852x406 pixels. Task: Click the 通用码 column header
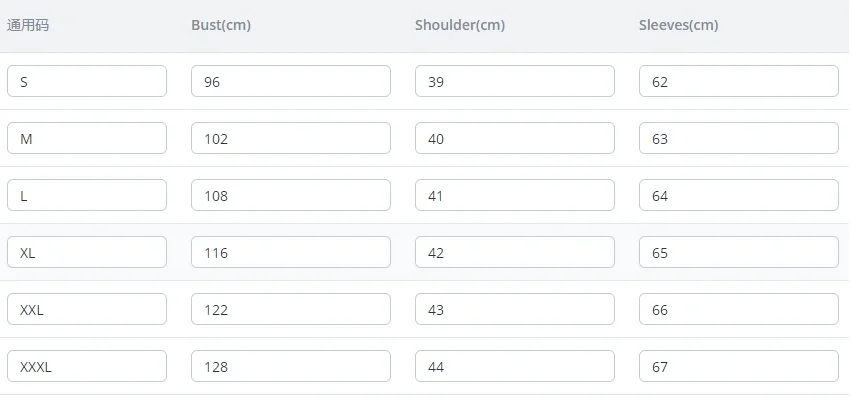click(28, 25)
